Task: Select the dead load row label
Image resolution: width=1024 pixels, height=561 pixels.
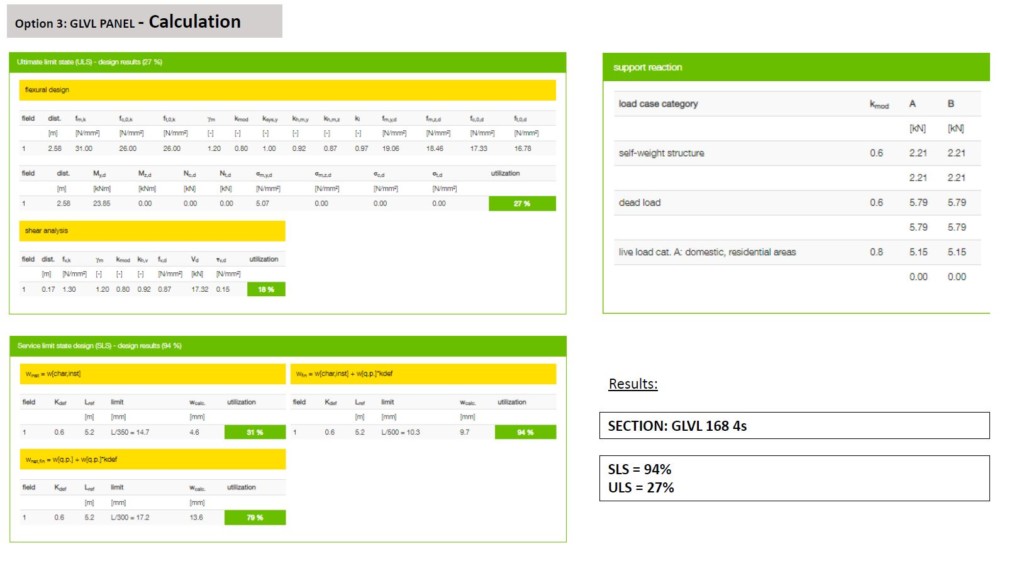Action: click(x=640, y=203)
